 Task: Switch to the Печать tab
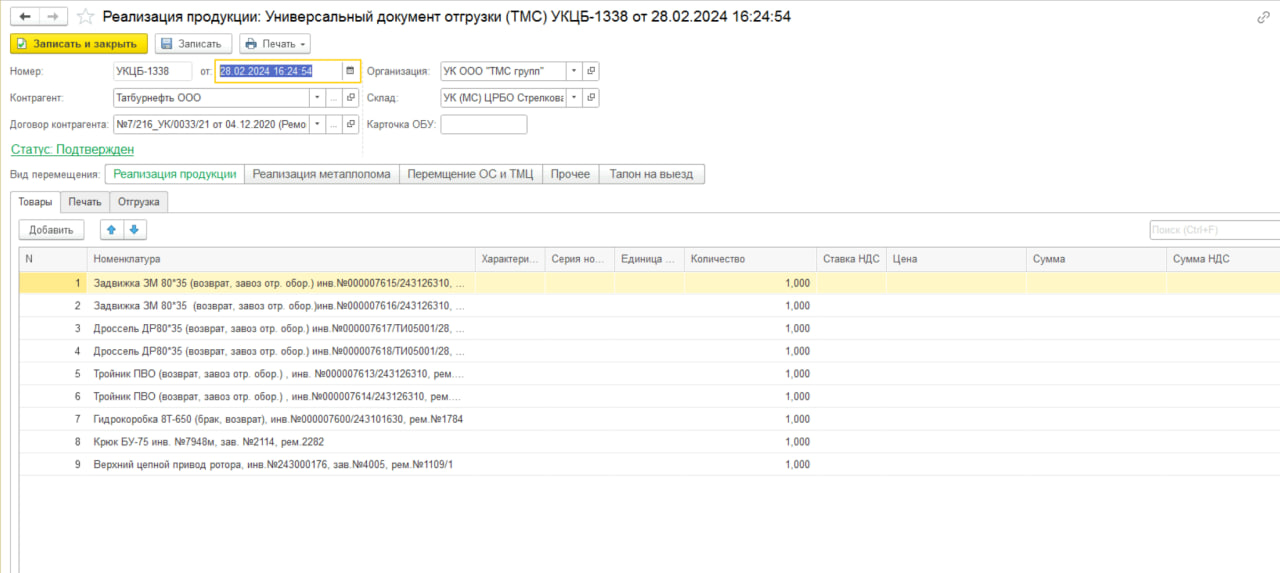(85, 202)
